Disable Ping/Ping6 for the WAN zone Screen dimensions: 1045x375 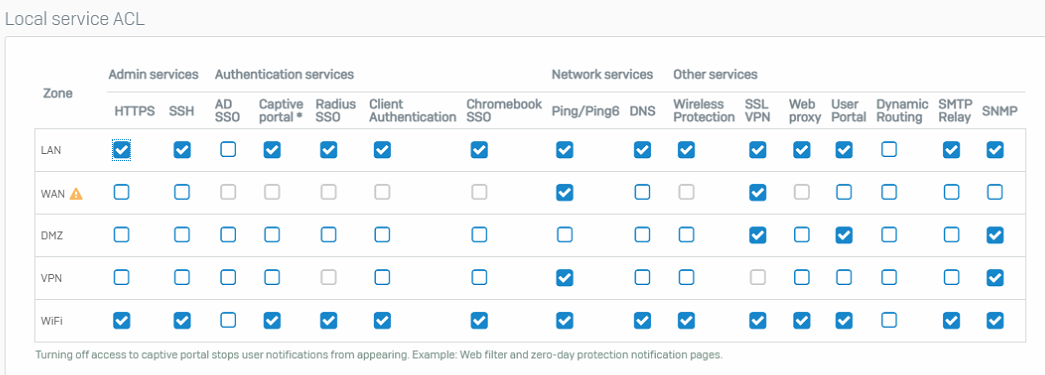(564, 192)
